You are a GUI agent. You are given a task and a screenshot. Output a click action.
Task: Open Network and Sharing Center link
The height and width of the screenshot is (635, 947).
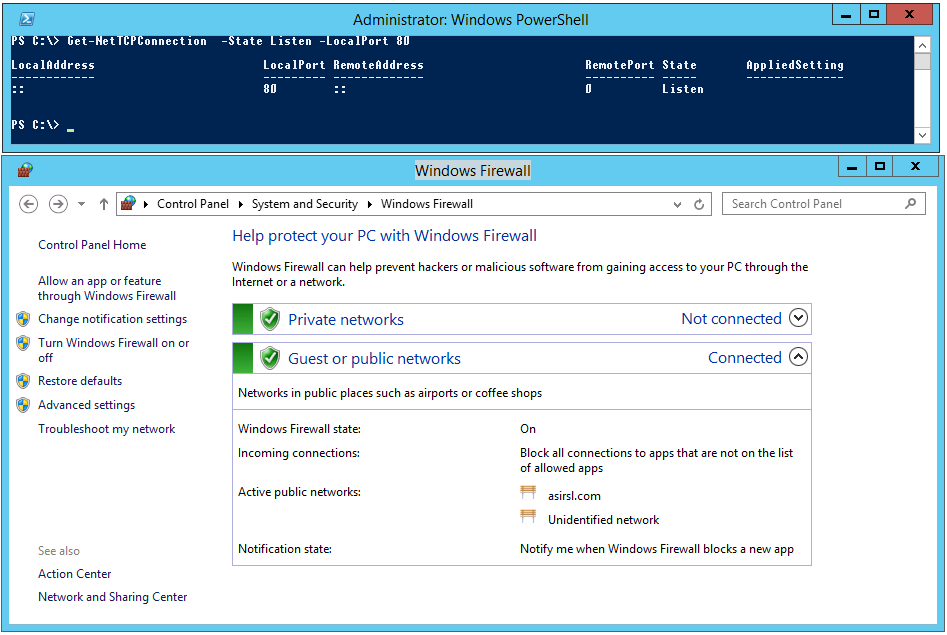pyautogui.click(x=112, y=597)
